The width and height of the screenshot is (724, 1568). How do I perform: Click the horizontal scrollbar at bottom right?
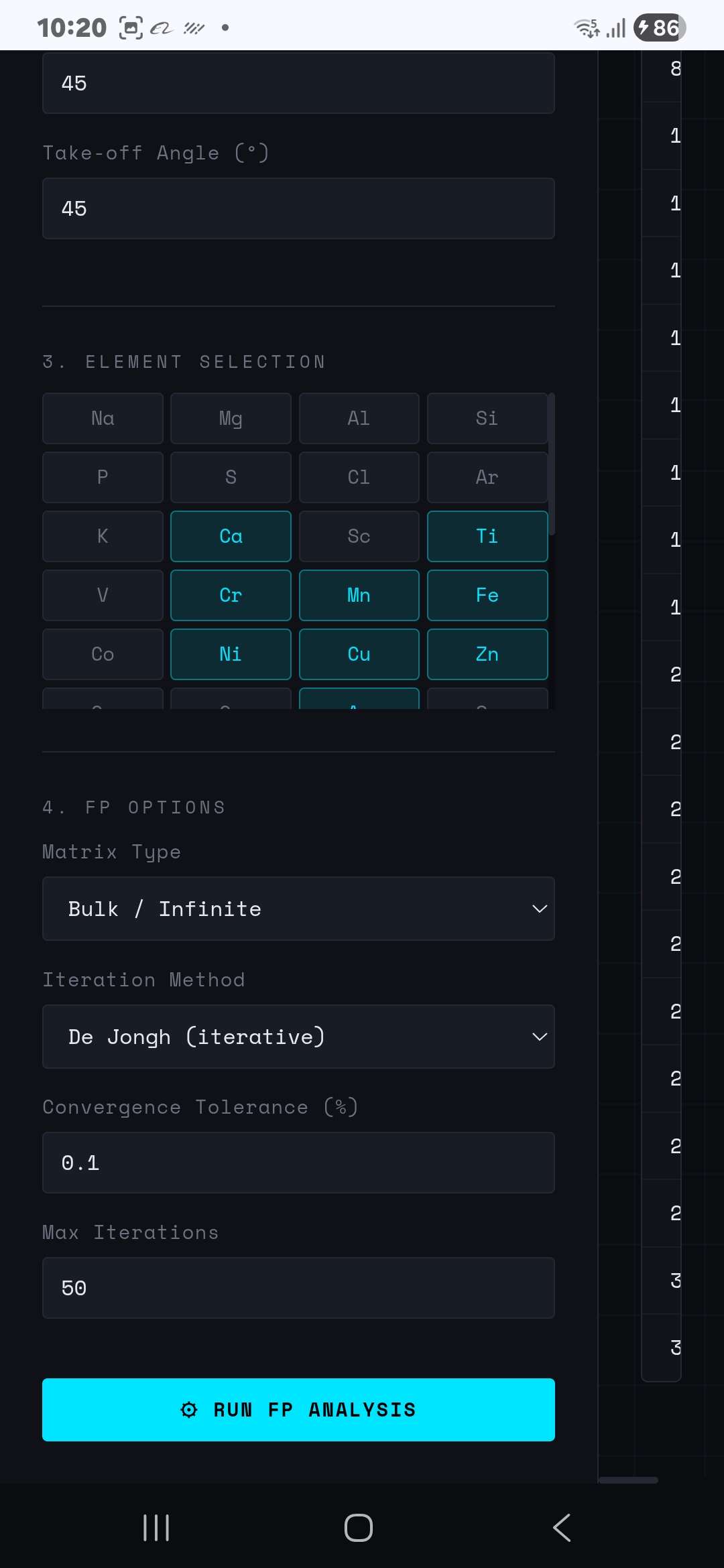628,1480
